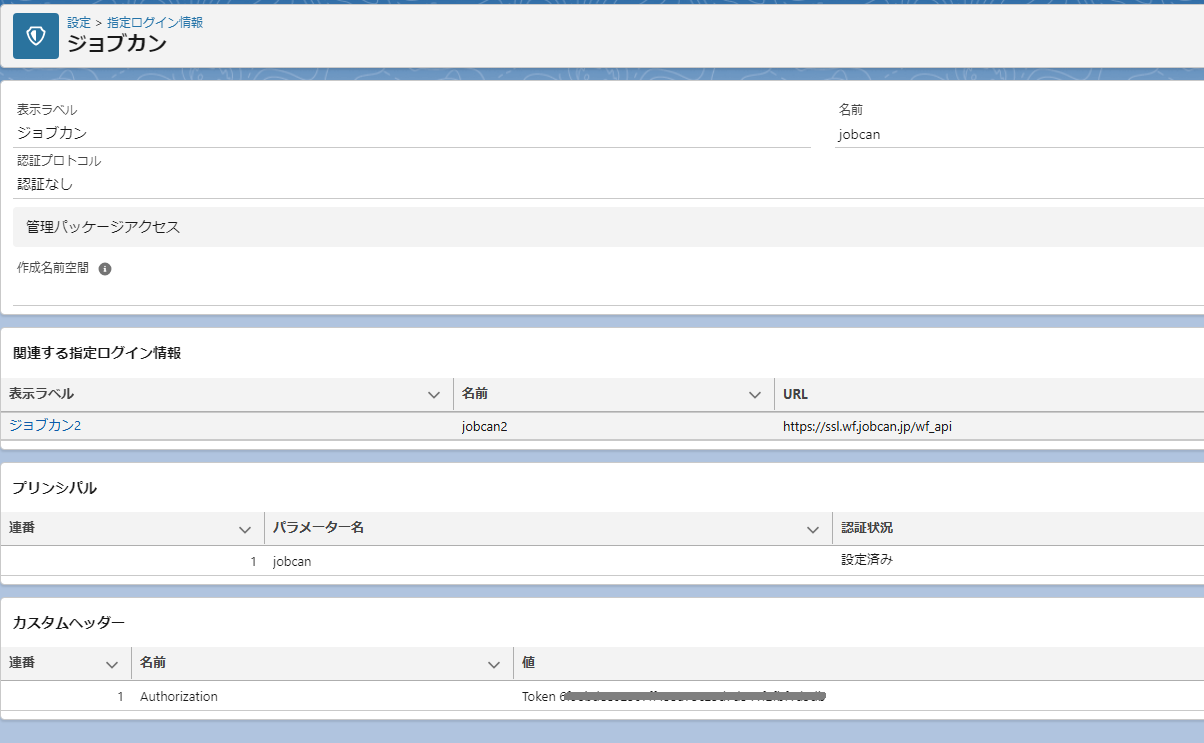This screenshot has width=1204, height=743.
Task: Click the info icon next to 作成名前空間
Action: 105,269
